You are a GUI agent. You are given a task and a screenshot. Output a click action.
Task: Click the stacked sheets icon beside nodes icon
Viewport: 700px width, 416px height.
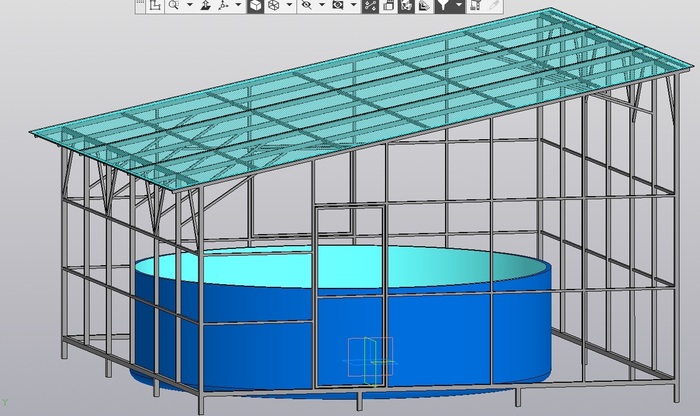(389, 5)
